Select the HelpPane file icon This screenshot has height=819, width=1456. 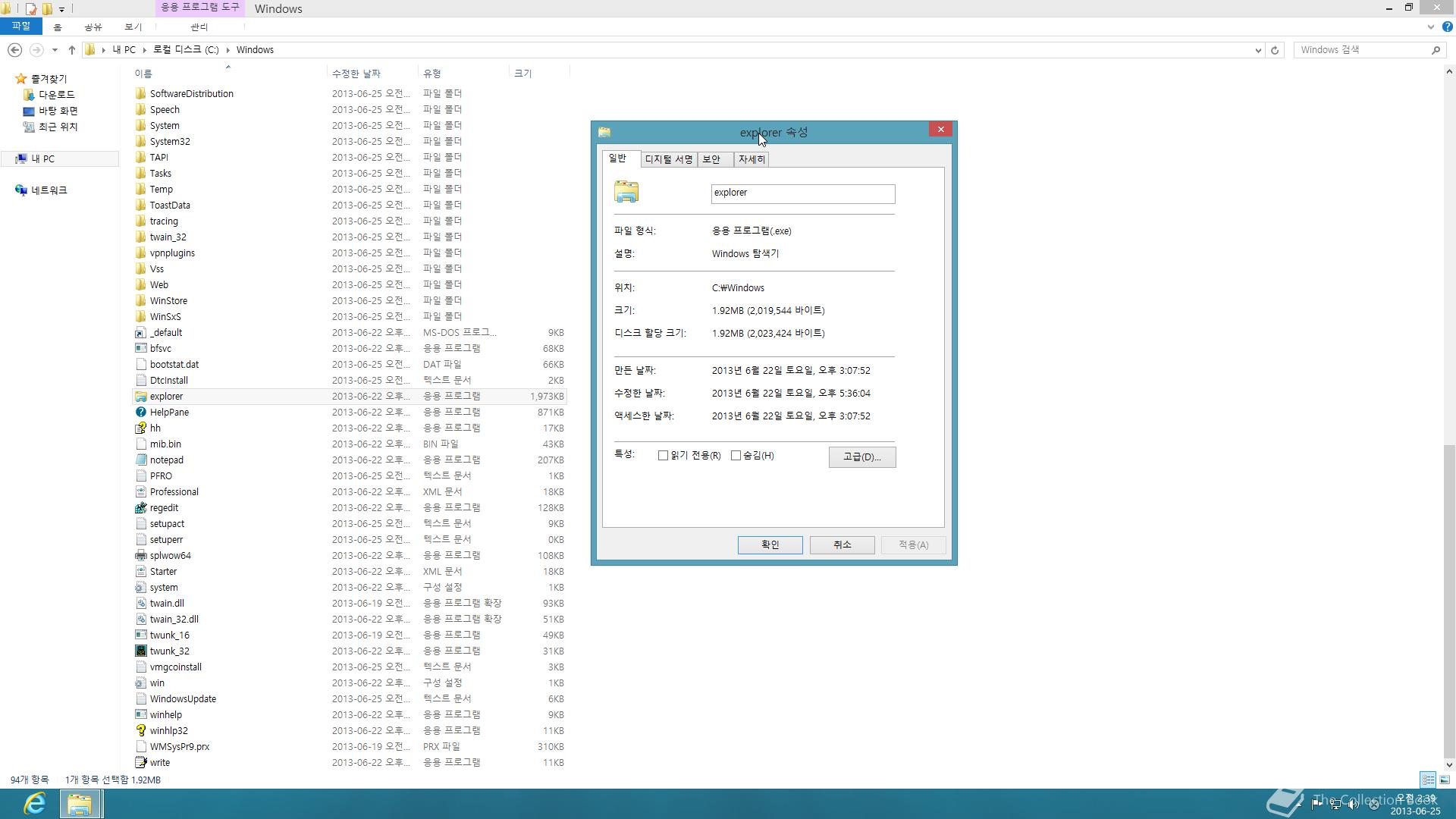140,413
